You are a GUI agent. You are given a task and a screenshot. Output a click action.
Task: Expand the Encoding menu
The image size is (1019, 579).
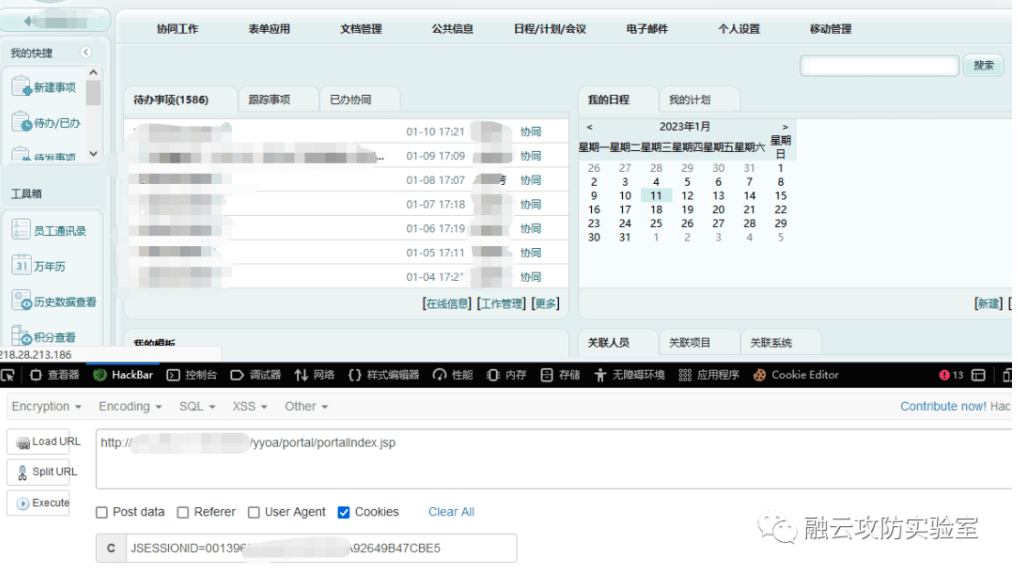click(126, 406)
